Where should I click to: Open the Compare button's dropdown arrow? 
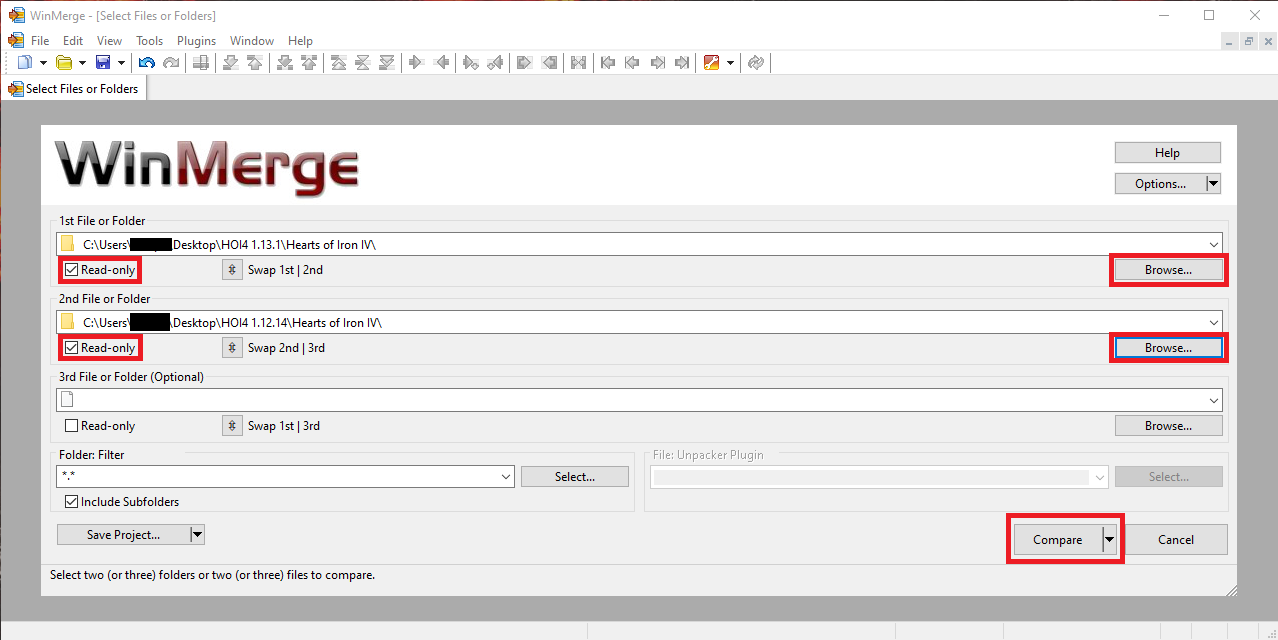(1109, 540)
